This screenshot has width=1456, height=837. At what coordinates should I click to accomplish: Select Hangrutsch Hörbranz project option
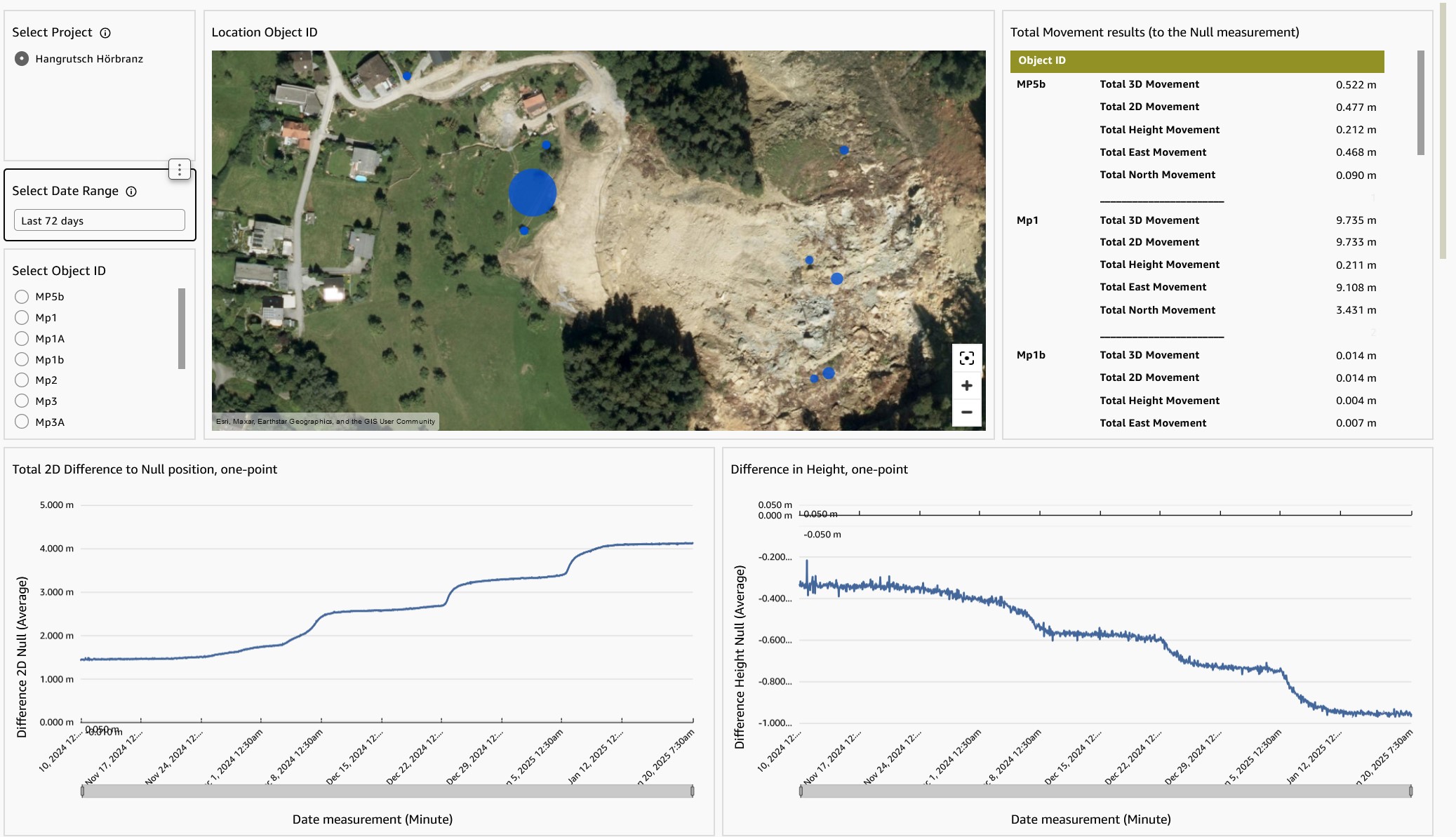pos(22,59)
